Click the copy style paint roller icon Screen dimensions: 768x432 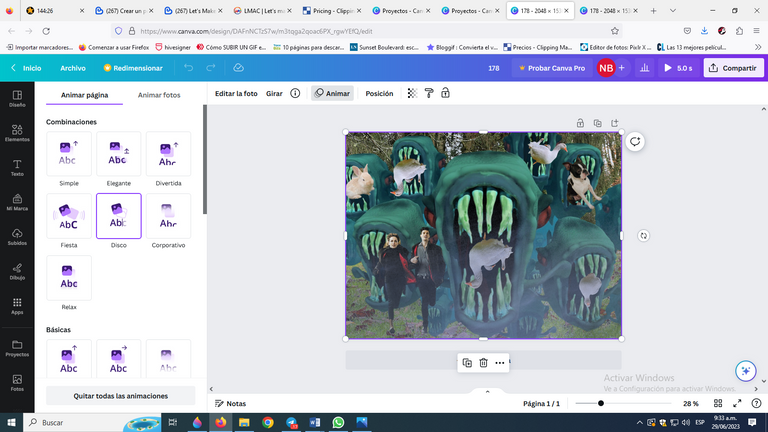(429, 93)
